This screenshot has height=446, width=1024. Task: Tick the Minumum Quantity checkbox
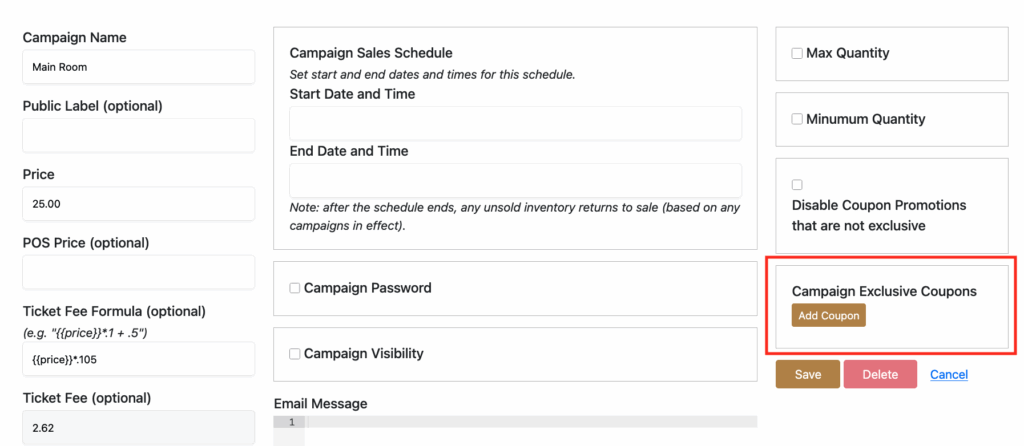[797, 119]
